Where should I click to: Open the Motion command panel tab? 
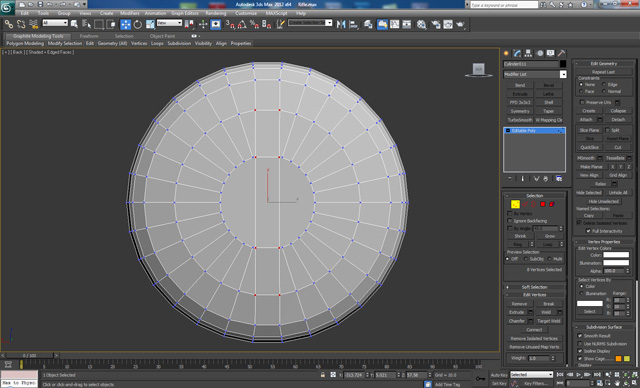540,53
